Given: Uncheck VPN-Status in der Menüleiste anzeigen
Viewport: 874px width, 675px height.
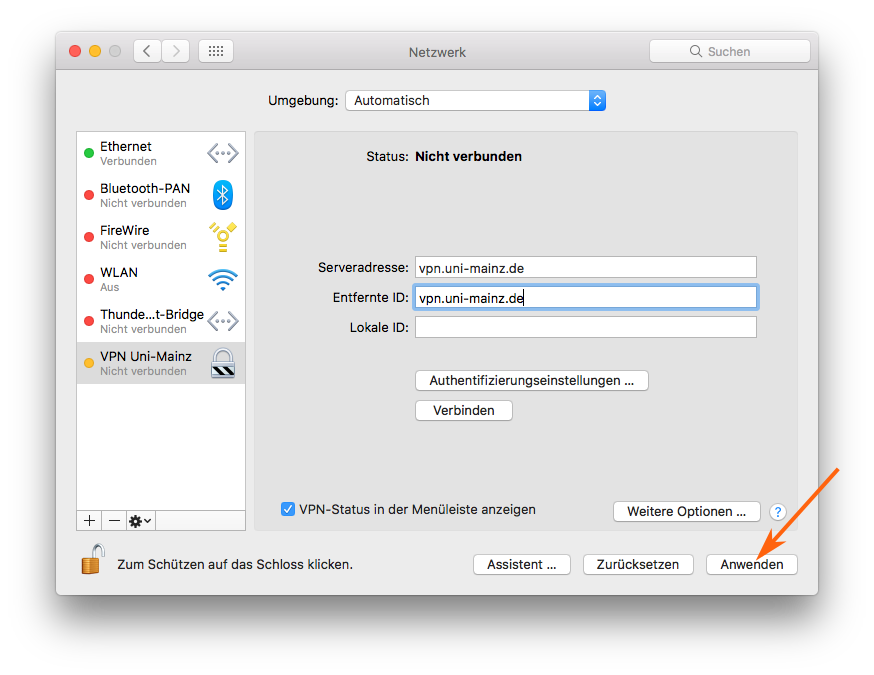Looking at the screenshot, I should click(288, 509).
